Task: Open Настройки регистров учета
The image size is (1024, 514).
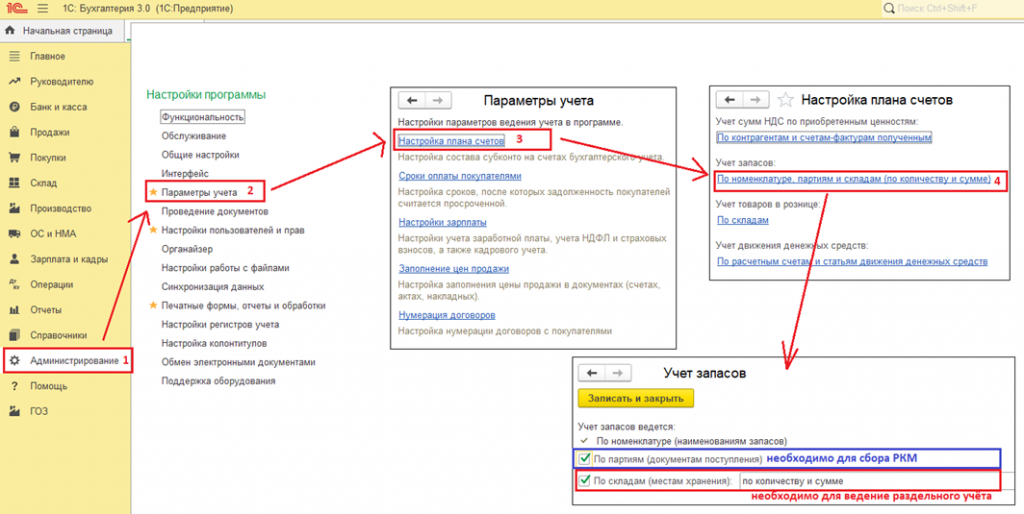Action: point(220,324)
